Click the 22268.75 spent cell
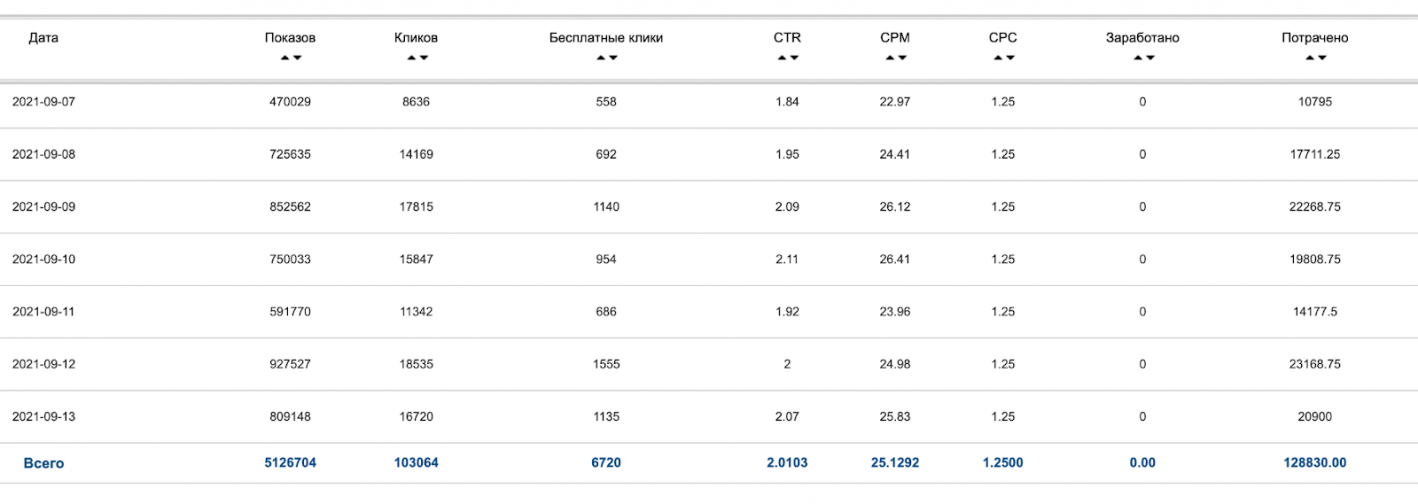1418x504 pixels. [1315, 207]
